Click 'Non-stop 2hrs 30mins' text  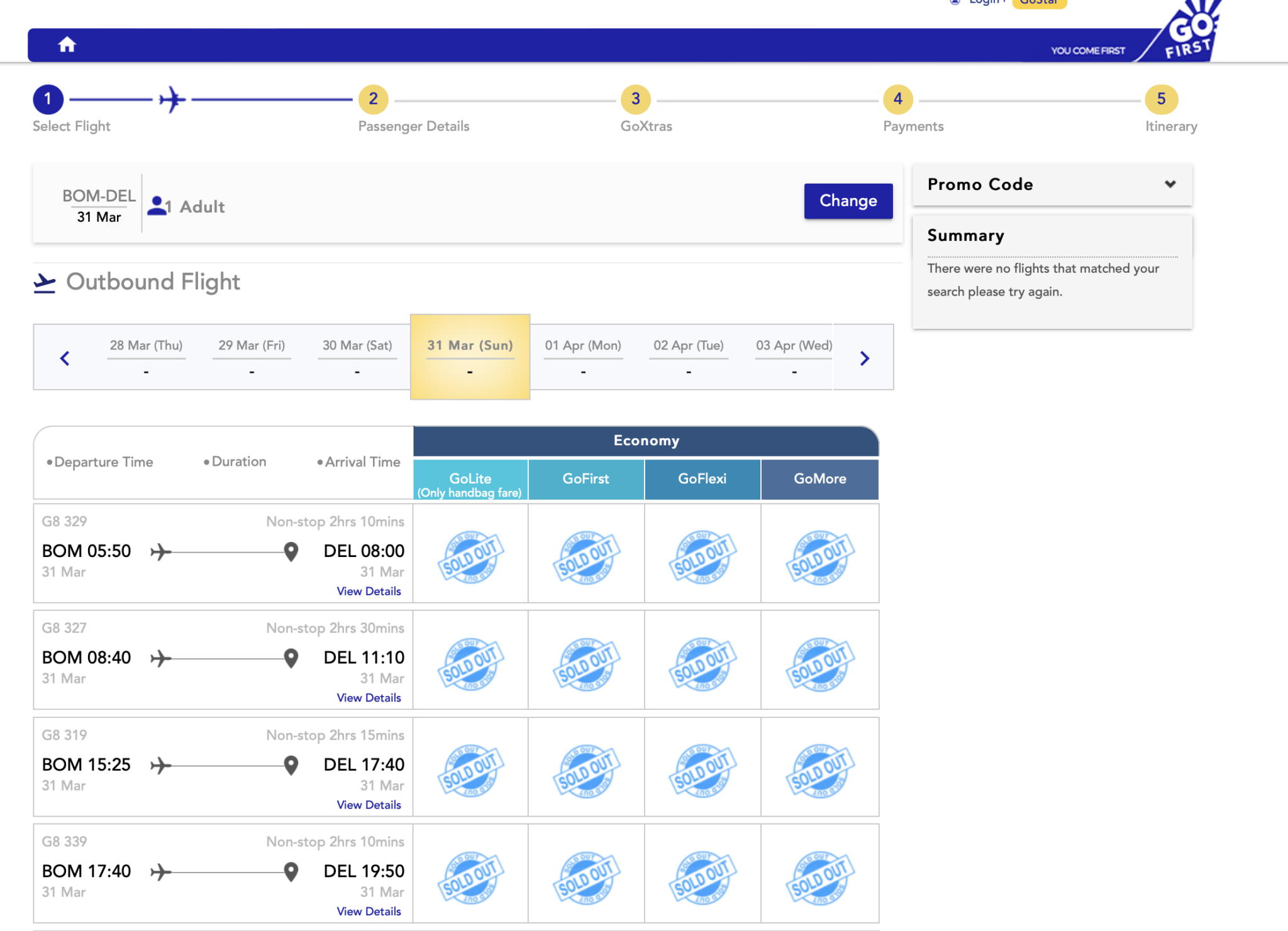click(335, 628)
